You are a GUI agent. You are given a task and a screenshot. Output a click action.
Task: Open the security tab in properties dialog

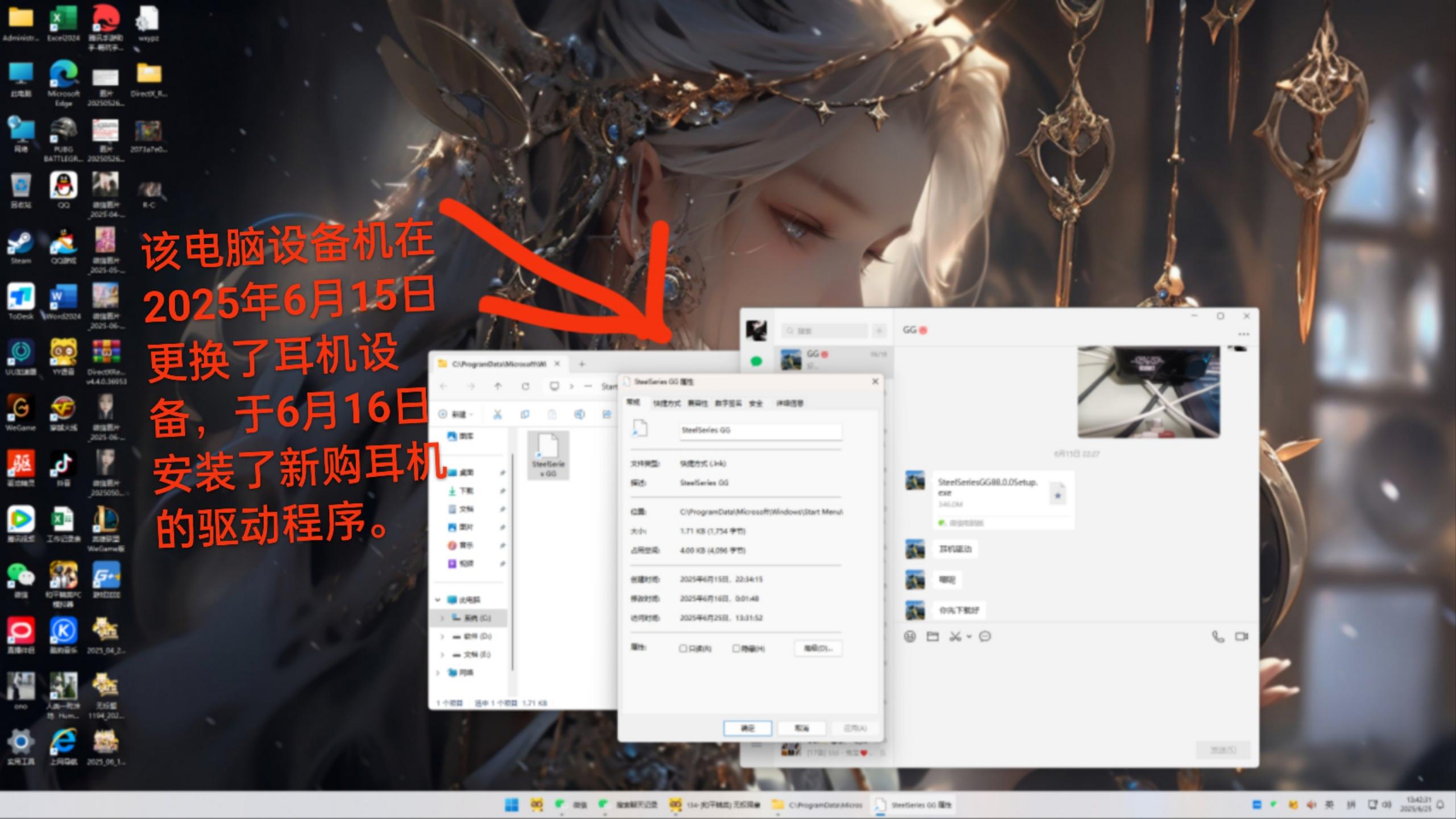[756, 404]
